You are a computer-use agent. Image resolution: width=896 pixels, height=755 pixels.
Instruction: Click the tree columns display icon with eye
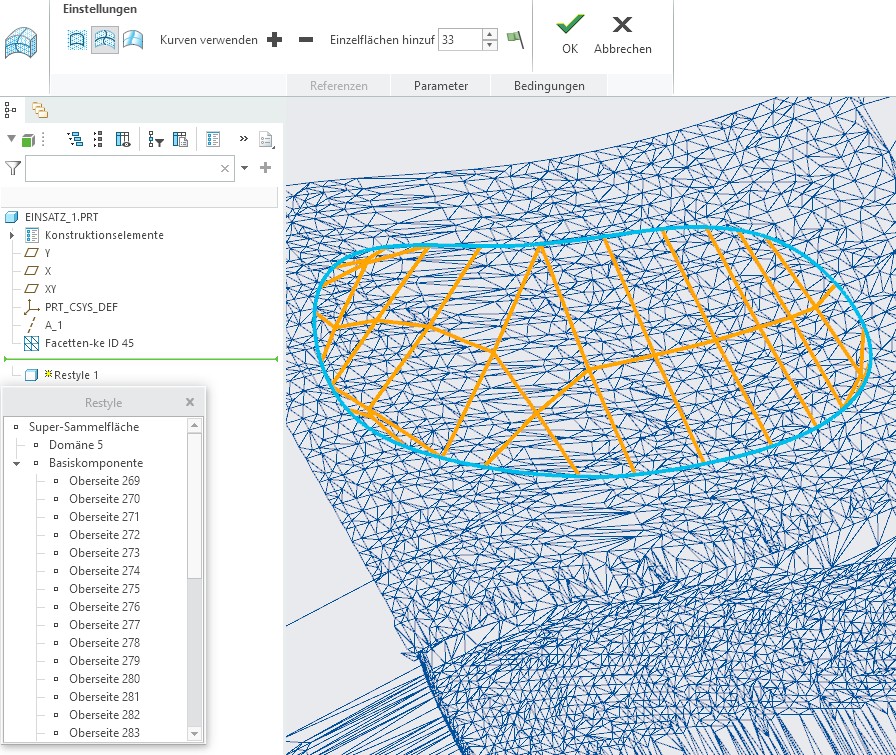123,140
